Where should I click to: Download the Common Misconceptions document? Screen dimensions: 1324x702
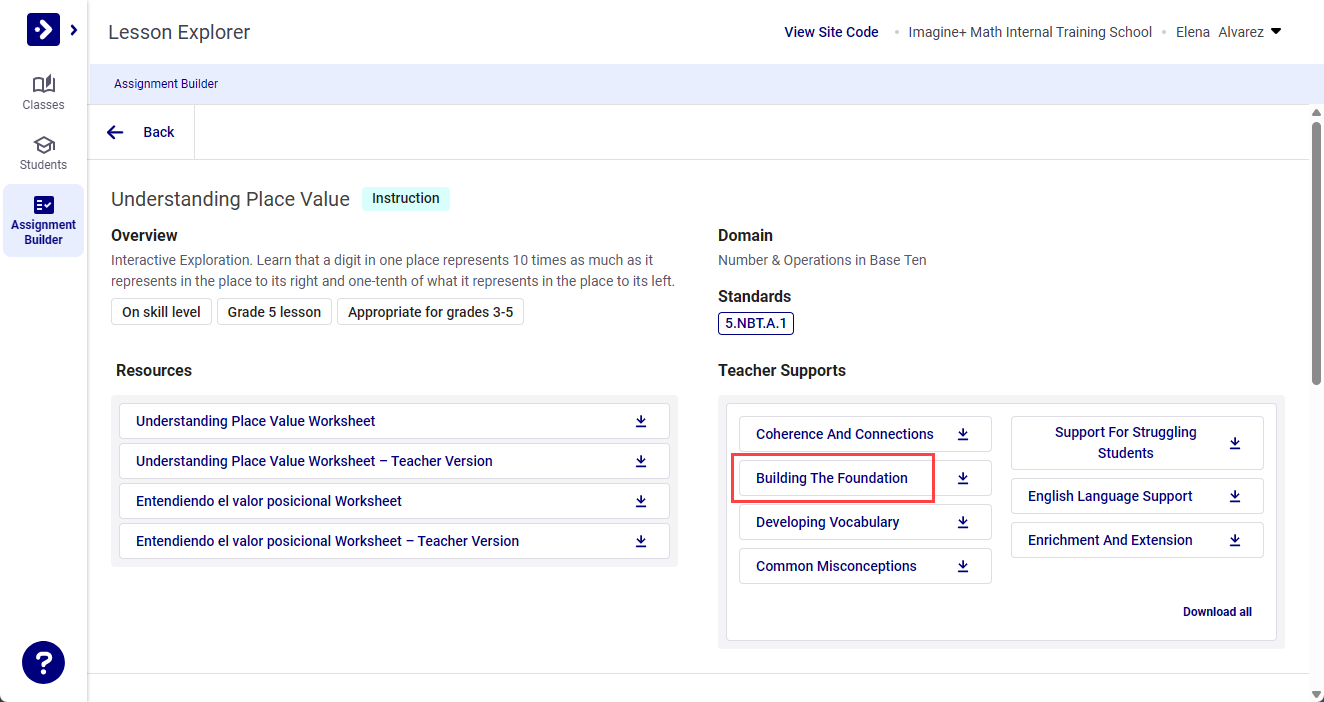point(963,566)
